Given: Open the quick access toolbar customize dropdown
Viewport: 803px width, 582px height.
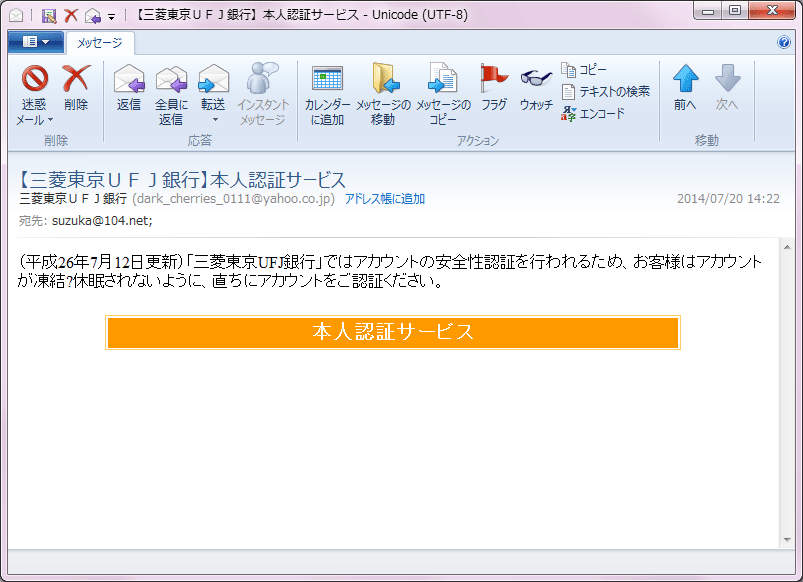Looking at the screenshot, I should pos(112,17).
